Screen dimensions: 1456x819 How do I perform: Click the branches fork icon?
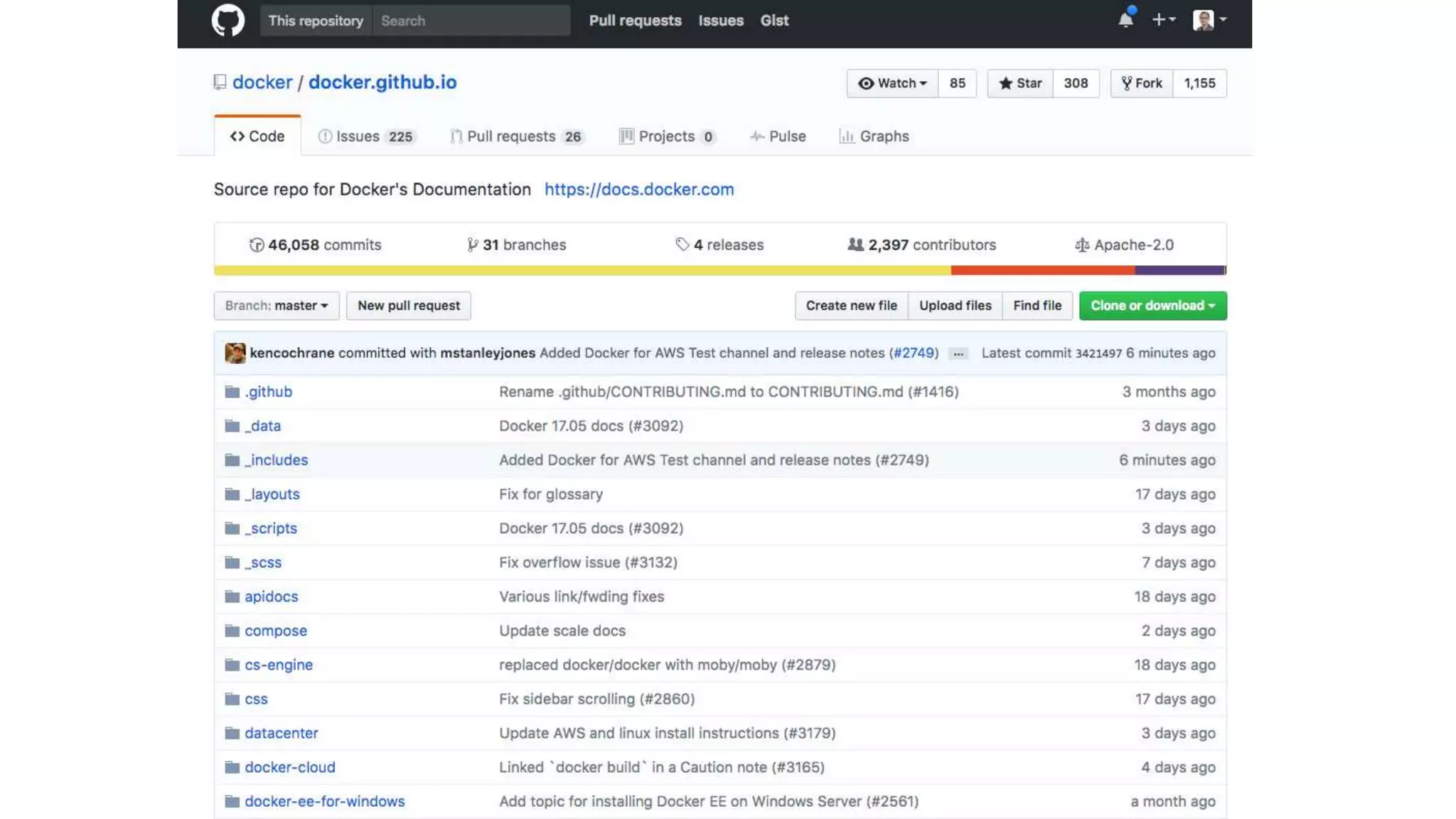(x=472, y=245)
